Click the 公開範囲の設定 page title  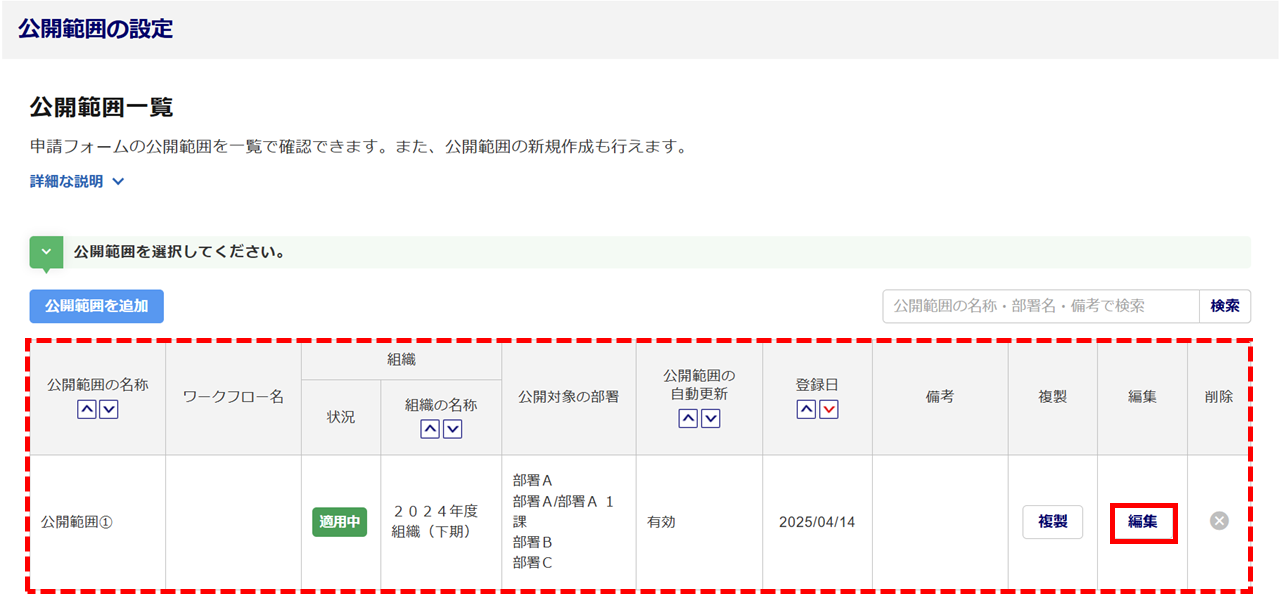pyautogui.click(x=95, y=29)
